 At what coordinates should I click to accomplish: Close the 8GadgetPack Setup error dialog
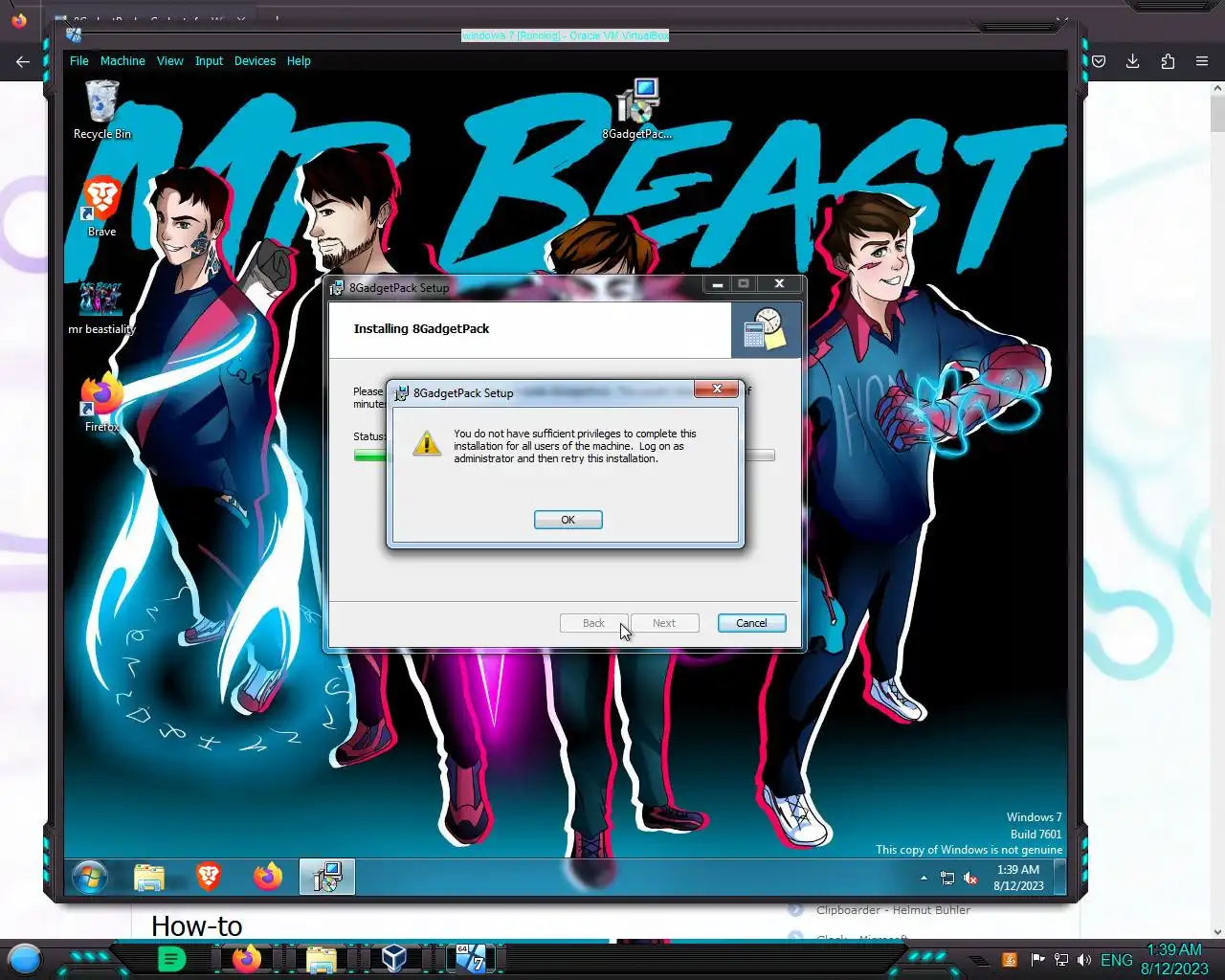[717, 389]
